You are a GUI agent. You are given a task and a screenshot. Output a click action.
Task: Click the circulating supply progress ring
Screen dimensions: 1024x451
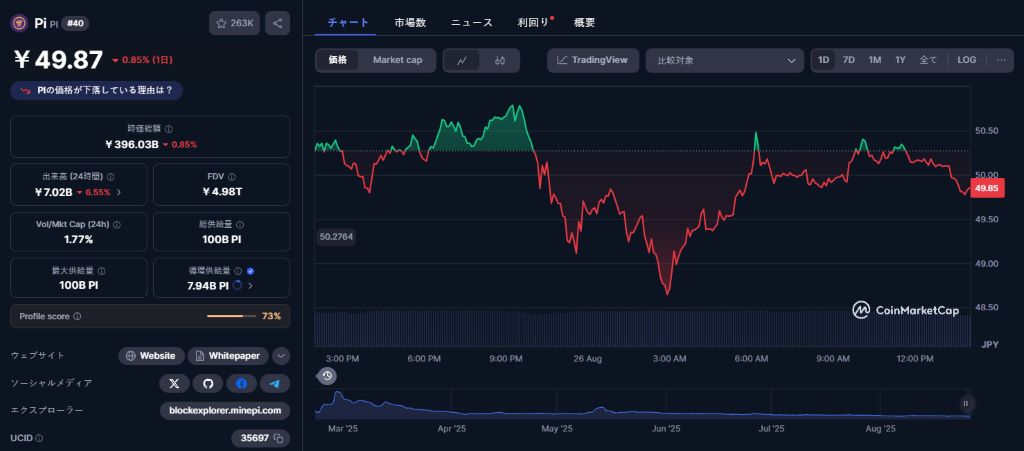(x=238, y=285)
